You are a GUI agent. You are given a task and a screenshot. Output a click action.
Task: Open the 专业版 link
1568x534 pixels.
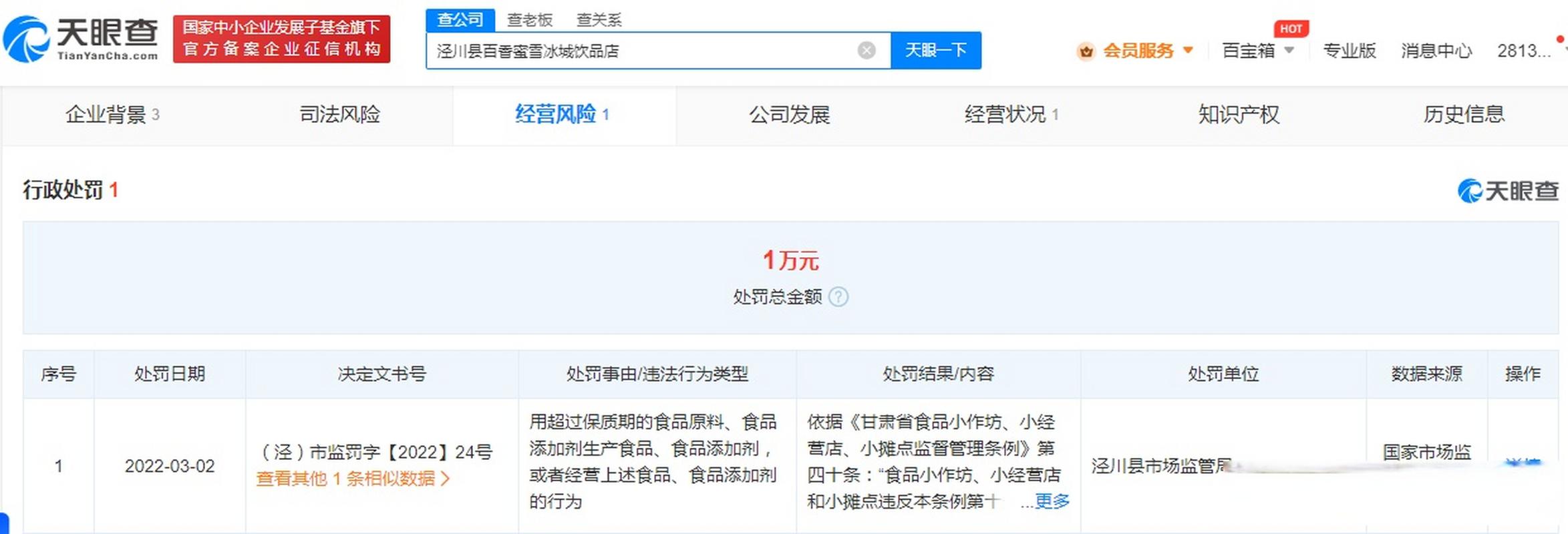1350,51
